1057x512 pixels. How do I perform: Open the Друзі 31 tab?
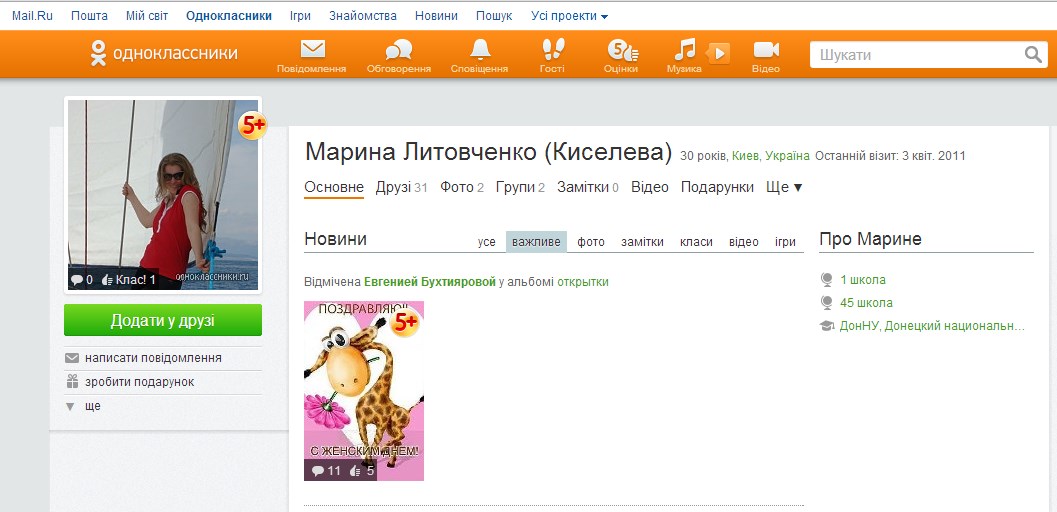click(x=402, y=187)
